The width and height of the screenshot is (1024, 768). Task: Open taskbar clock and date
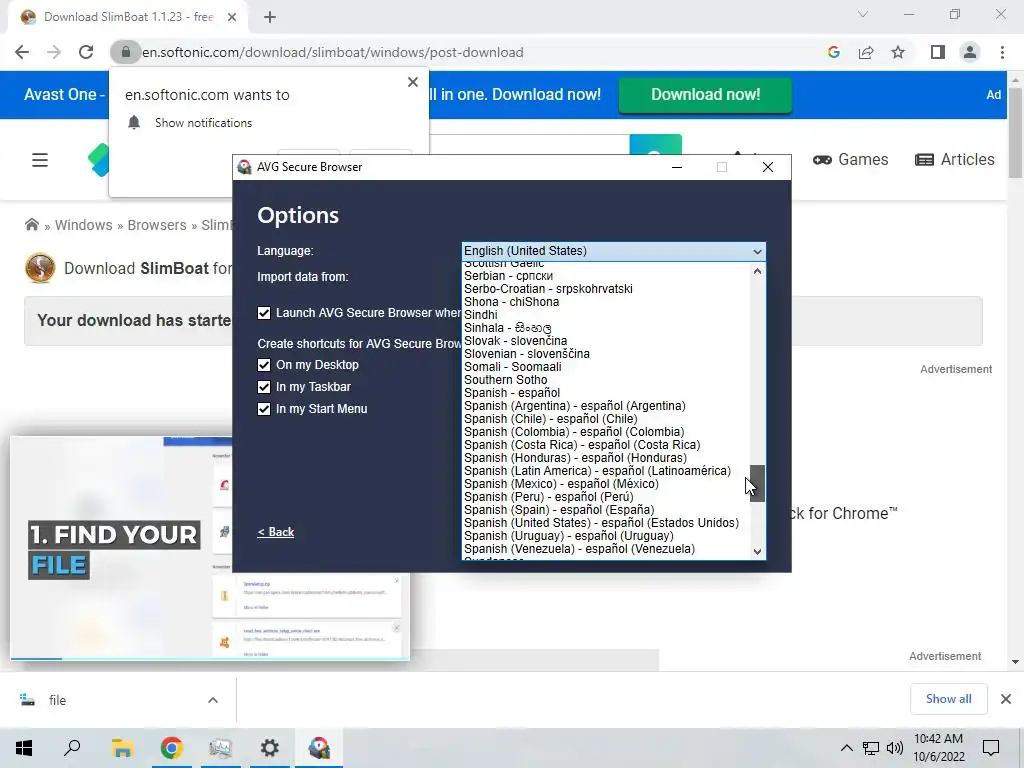[x=938, y=748]
